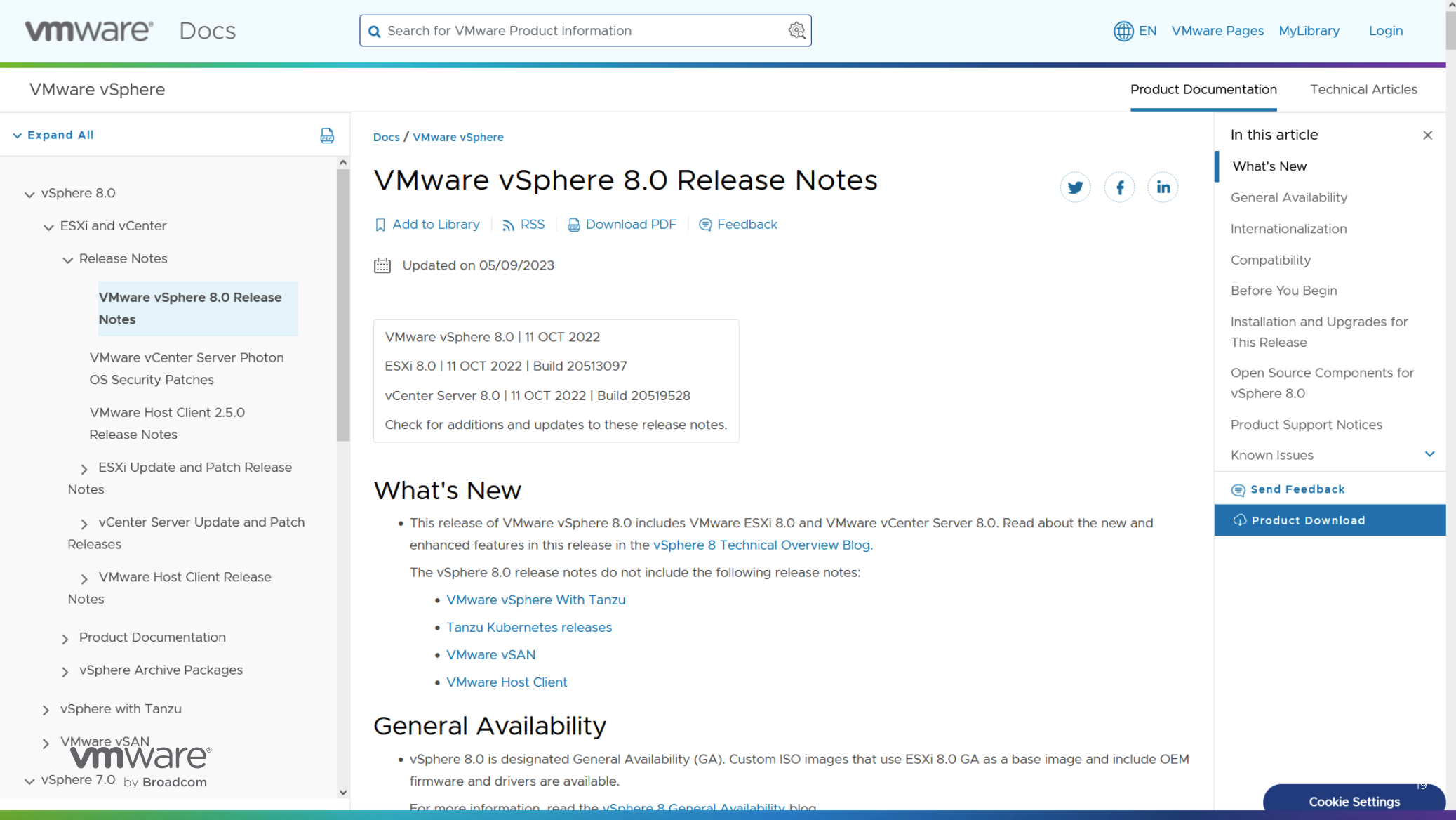Share the page on LinkedIn
The height and width of the screenshot is (820, 1456).
[x=1163, y=187]
